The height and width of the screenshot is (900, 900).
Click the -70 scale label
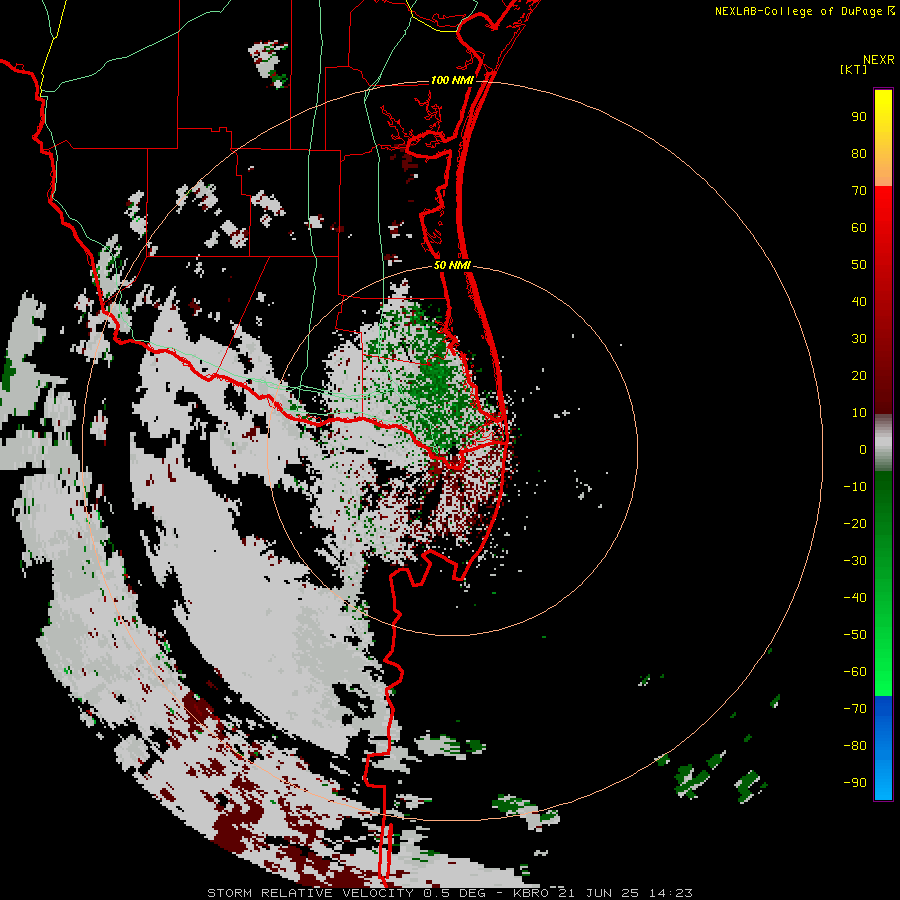855,708
